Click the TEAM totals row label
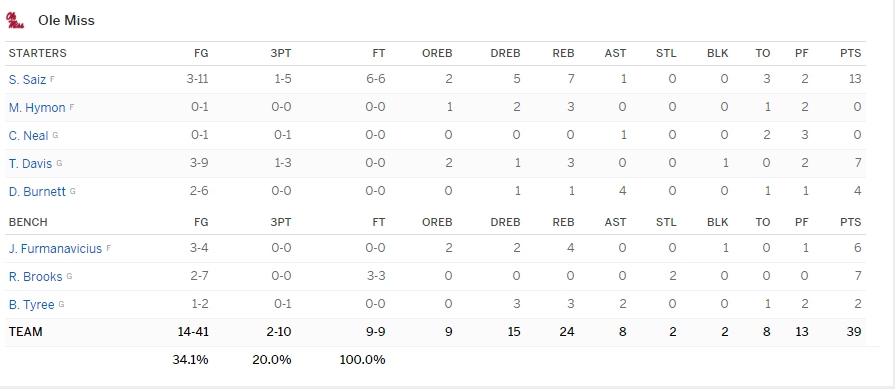This screenshot has height=389, width=895. click(x=26, y=331)
